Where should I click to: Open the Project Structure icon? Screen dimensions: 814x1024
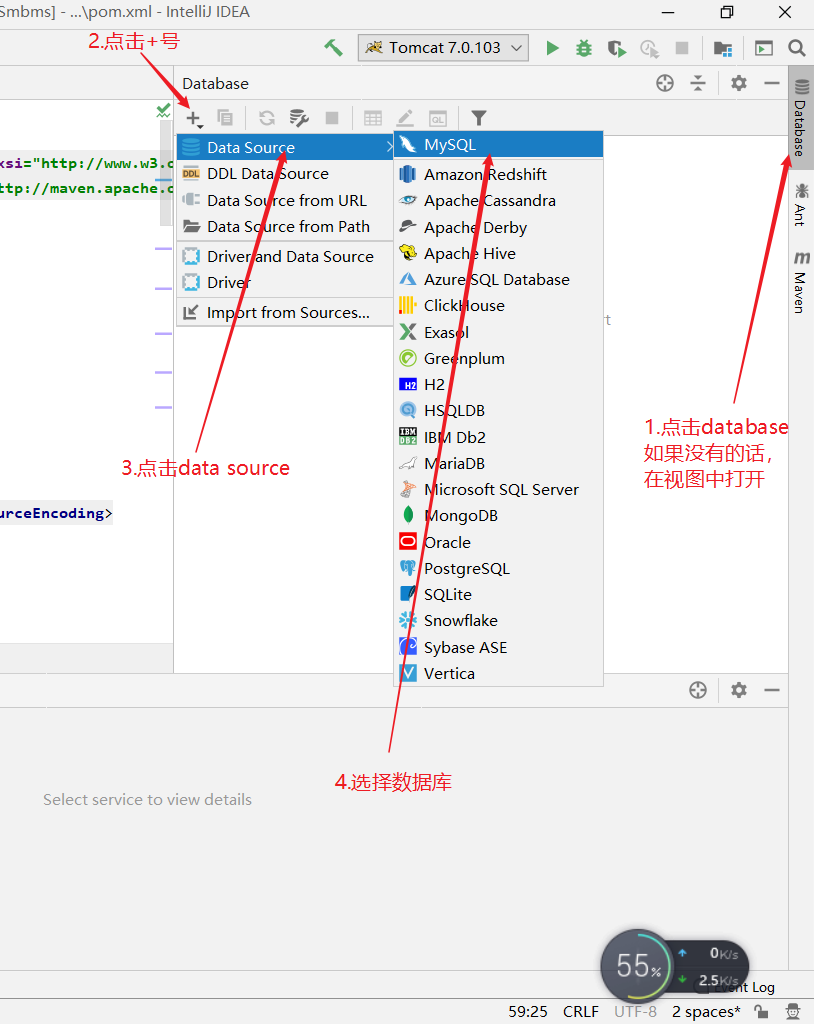(x=723, y=48)
